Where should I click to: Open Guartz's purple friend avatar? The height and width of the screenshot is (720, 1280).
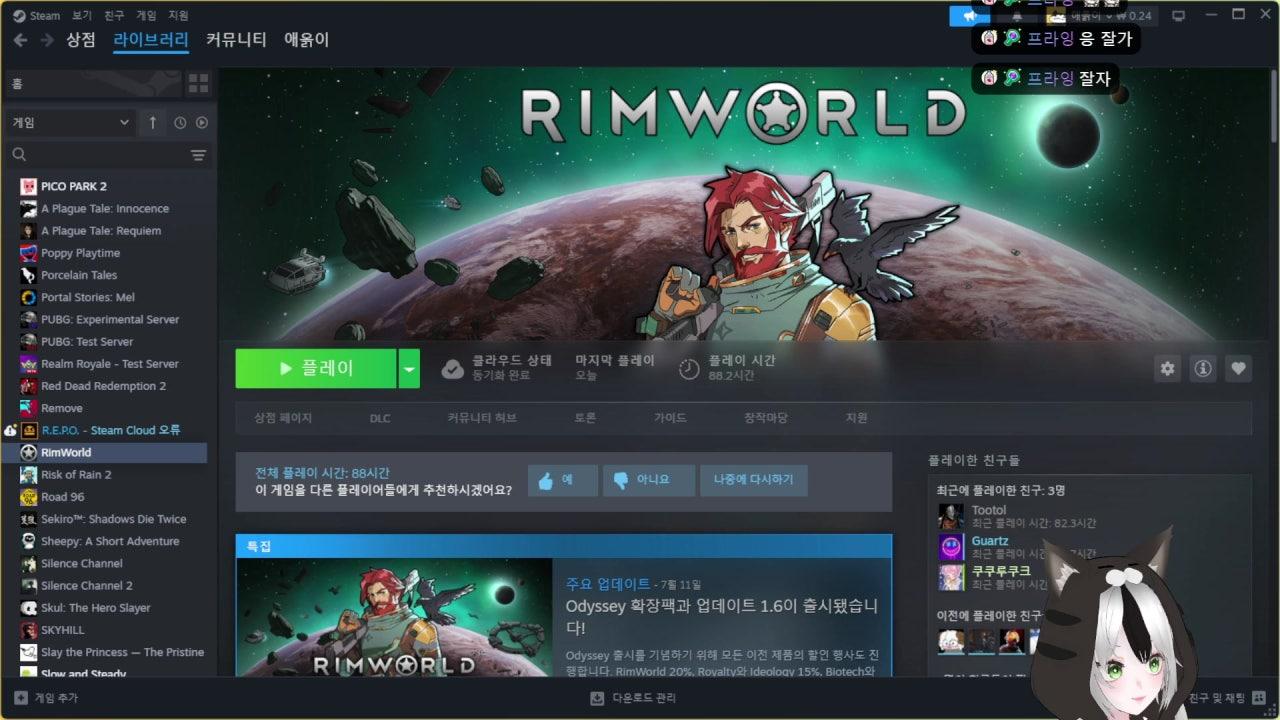coord(951,547)
